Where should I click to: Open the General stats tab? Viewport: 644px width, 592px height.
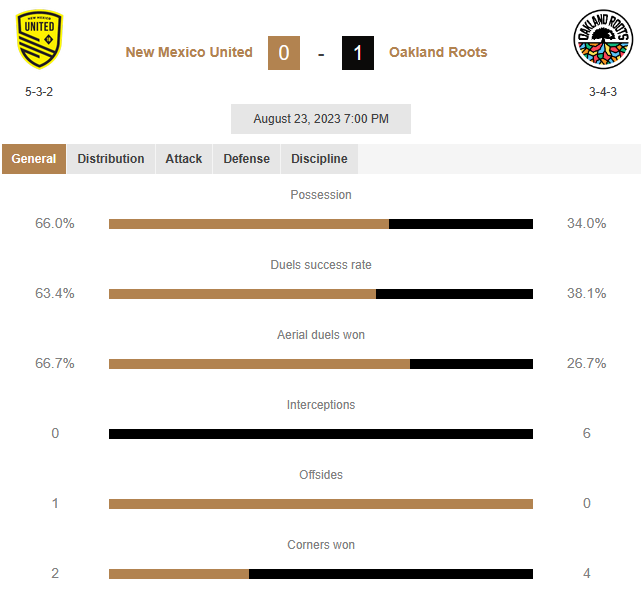34,159
